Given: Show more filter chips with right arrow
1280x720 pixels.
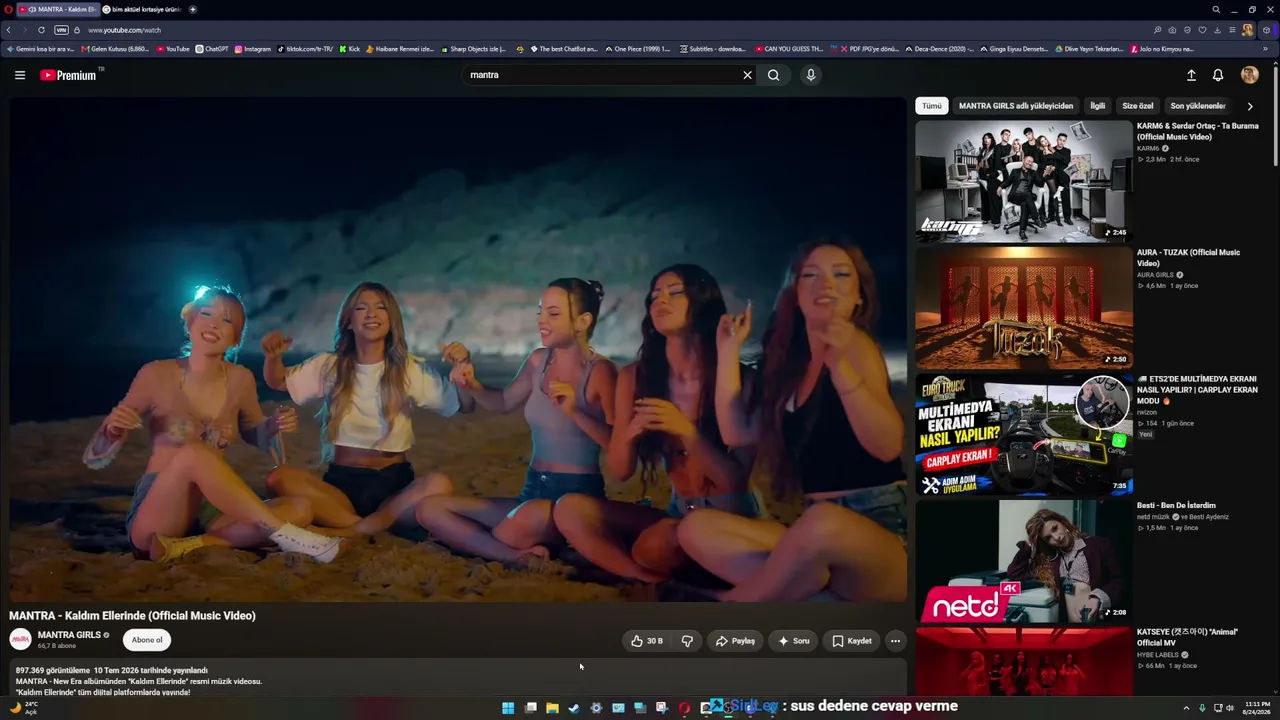Looking at the screenshot, I should [1250, 106].
